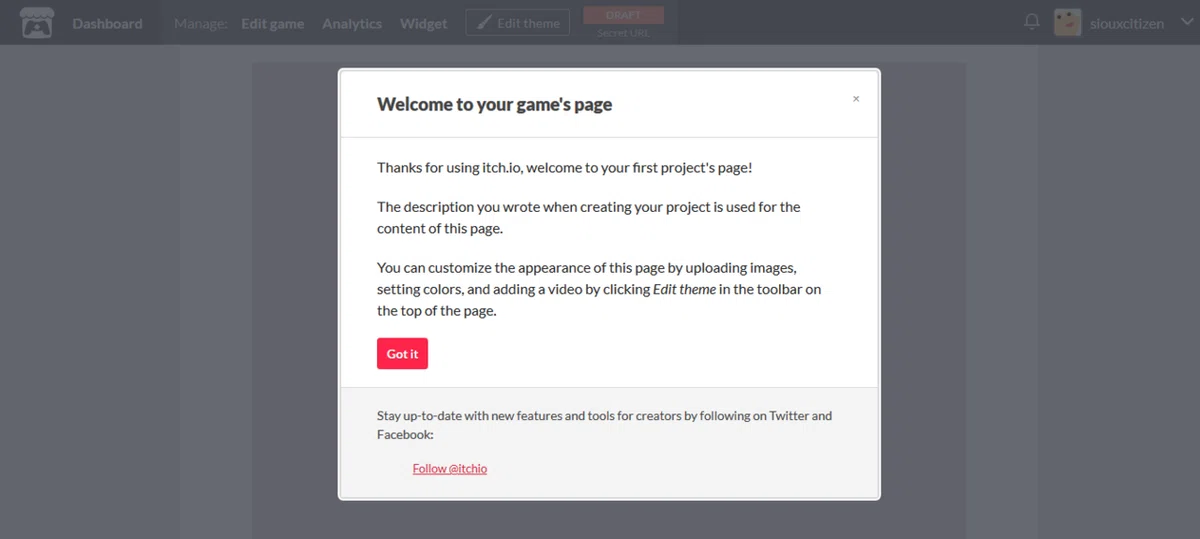
Task: Open siouxcitizen username menu
Action: coord(1126,23)
